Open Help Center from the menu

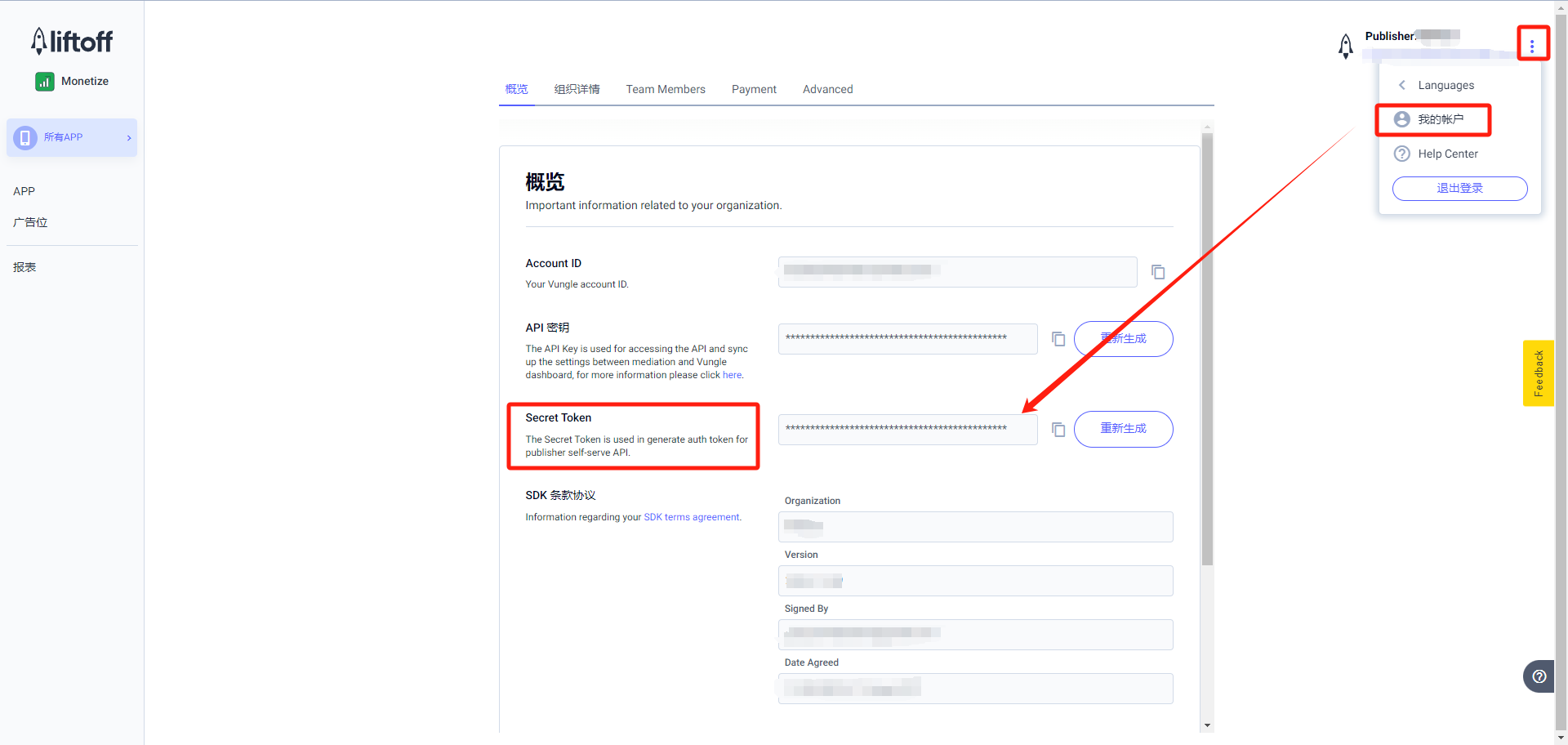coord(1447,154)
